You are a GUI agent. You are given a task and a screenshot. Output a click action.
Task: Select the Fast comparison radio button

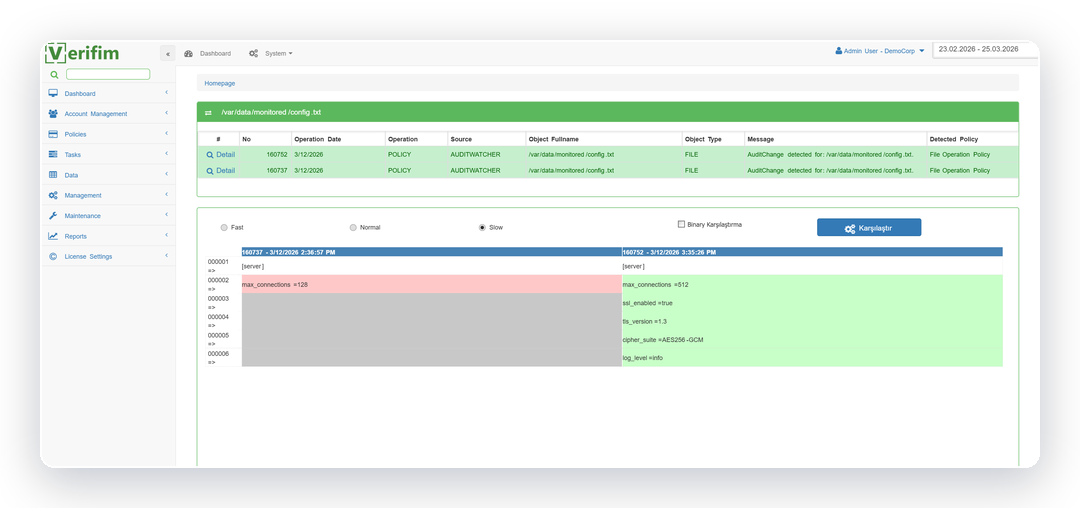(x=223, y=227)
